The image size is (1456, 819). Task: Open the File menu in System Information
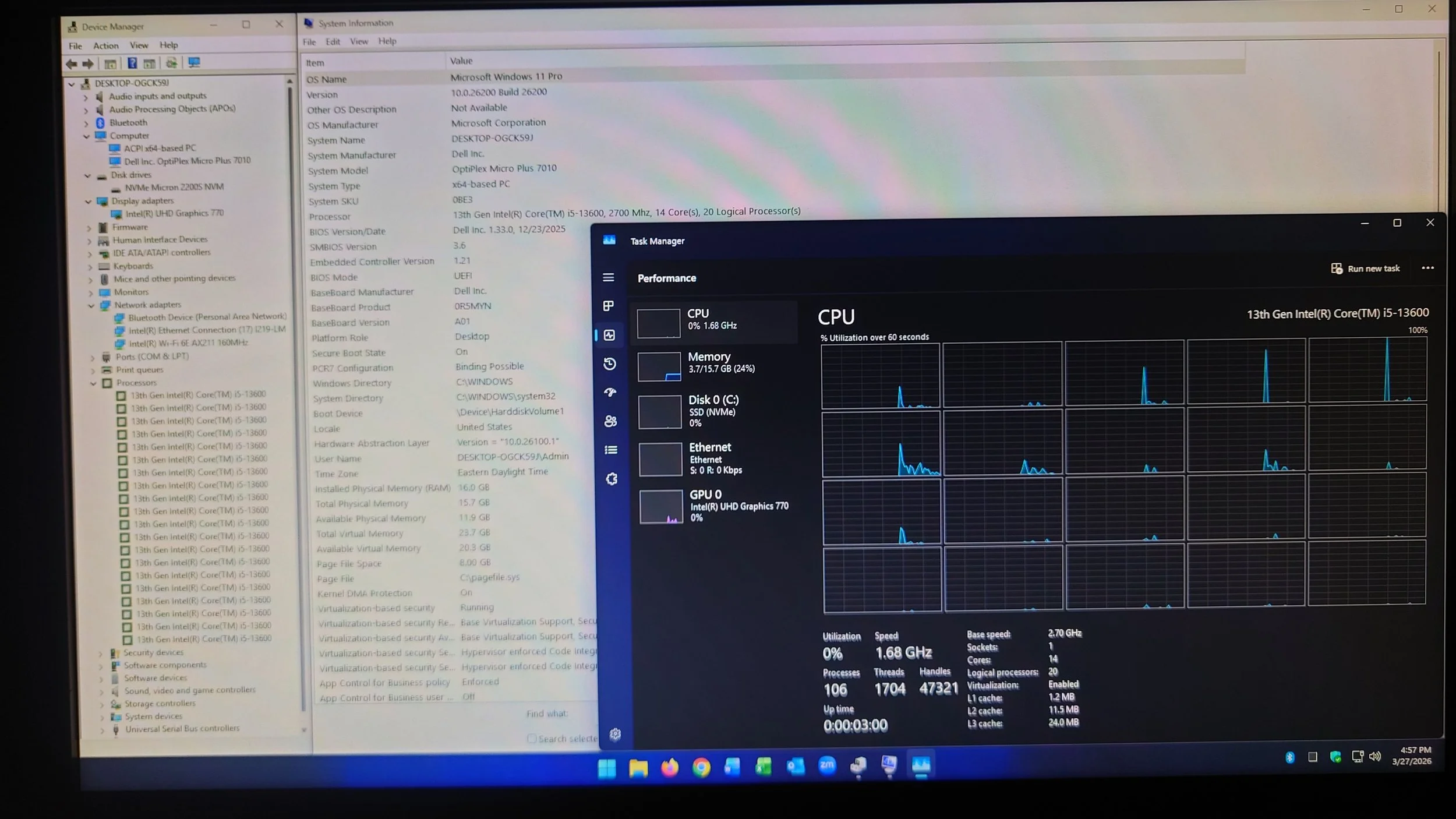tap(309, 42)
